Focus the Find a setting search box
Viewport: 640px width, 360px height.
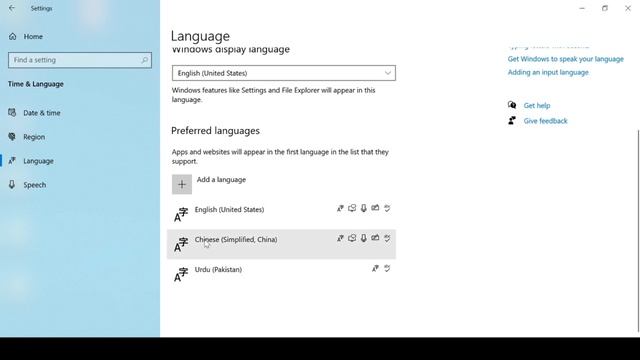click(x=80, y=60)
